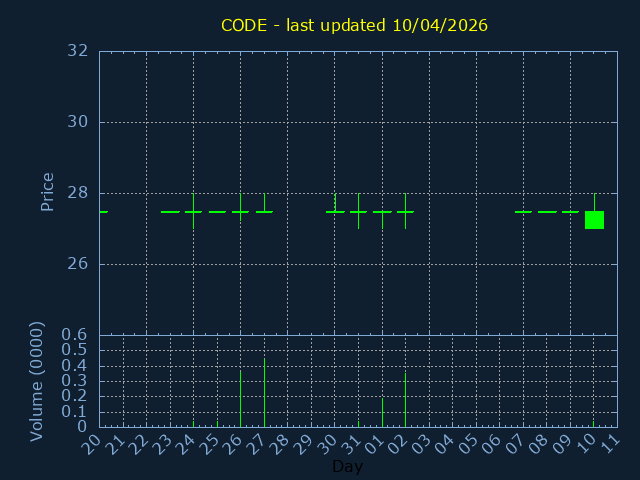Image resolution: width=640 pixels, height=480 pixels.
Task: Click the day axis label 11
Action: (x=610, y=444)
